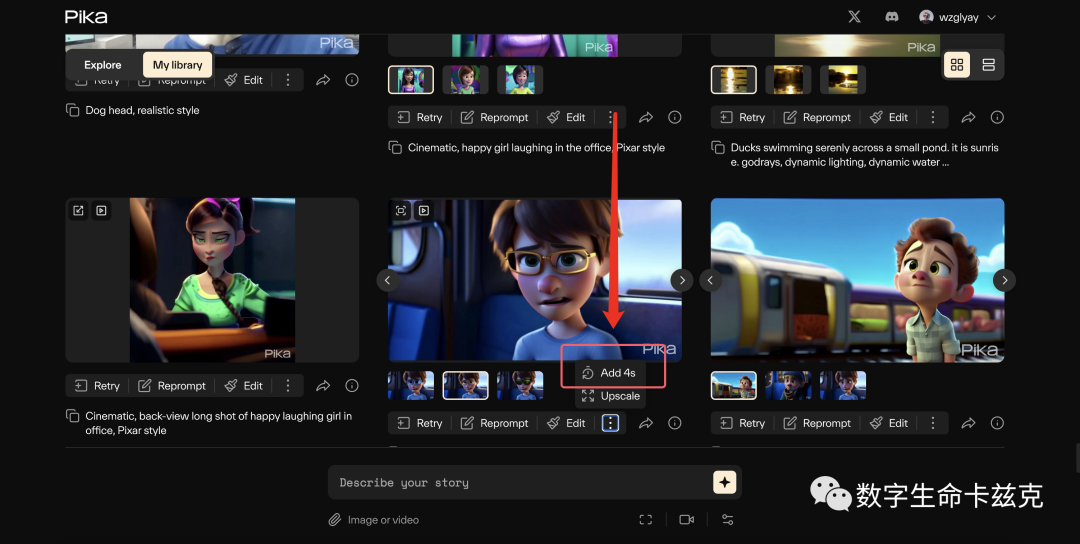Edit the glasses boy video
This screenshot has width=1080, height=544.
pyautogui.click(x=566, y=423)
